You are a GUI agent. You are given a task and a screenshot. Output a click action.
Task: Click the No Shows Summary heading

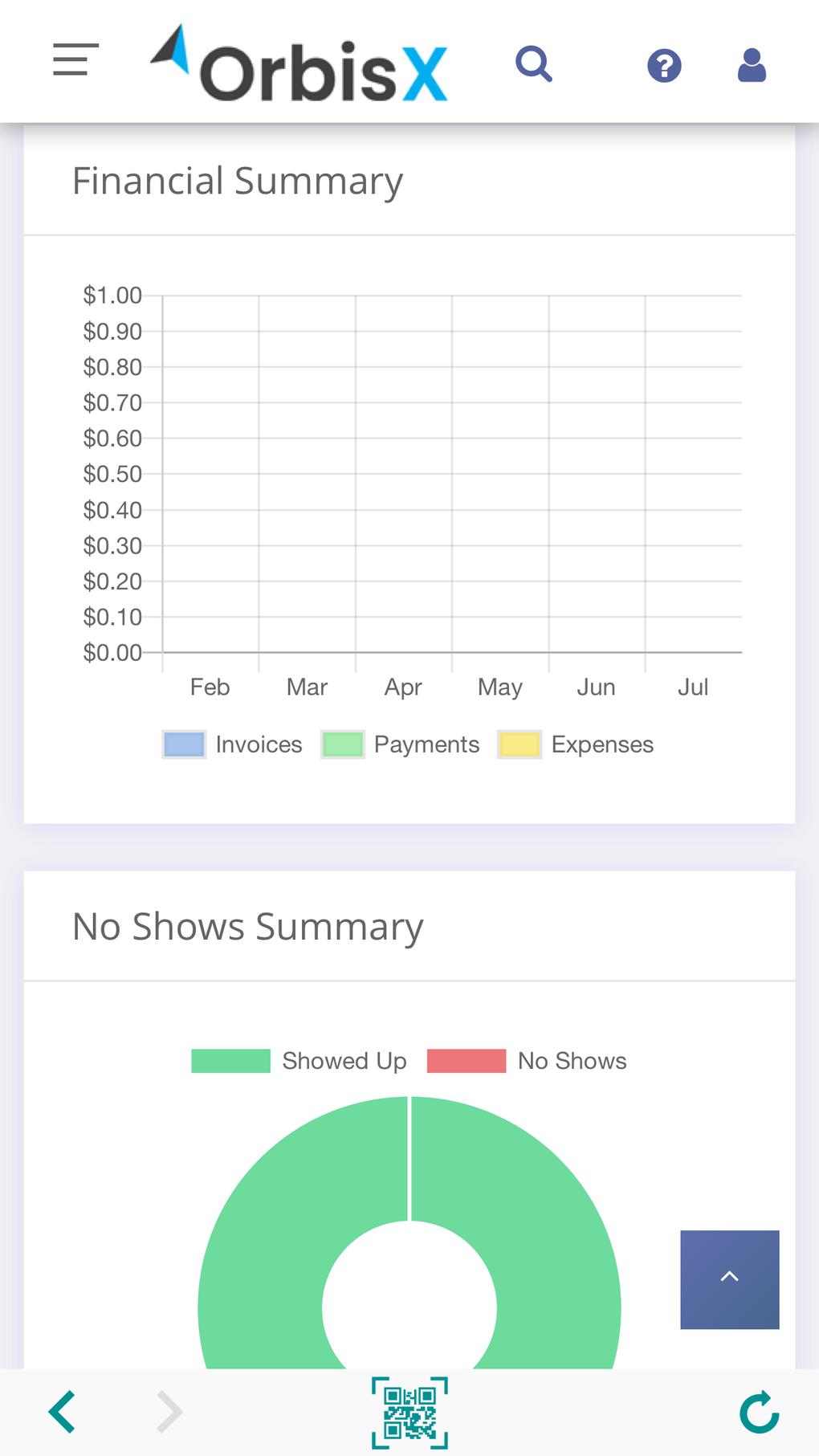pyautogui.click(x=248, y=926)
